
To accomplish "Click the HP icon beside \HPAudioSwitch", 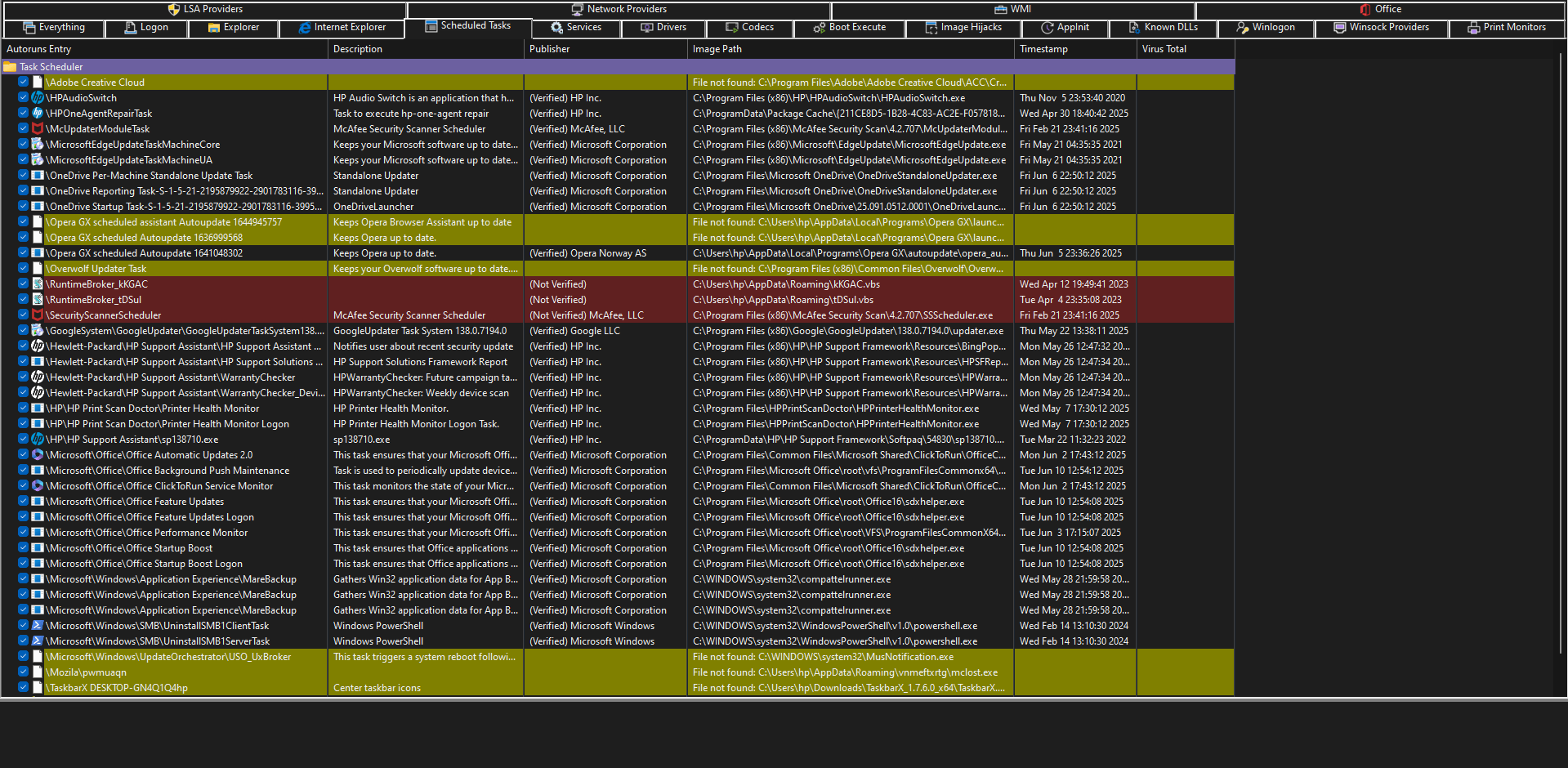I will click(x=38, y=98).
